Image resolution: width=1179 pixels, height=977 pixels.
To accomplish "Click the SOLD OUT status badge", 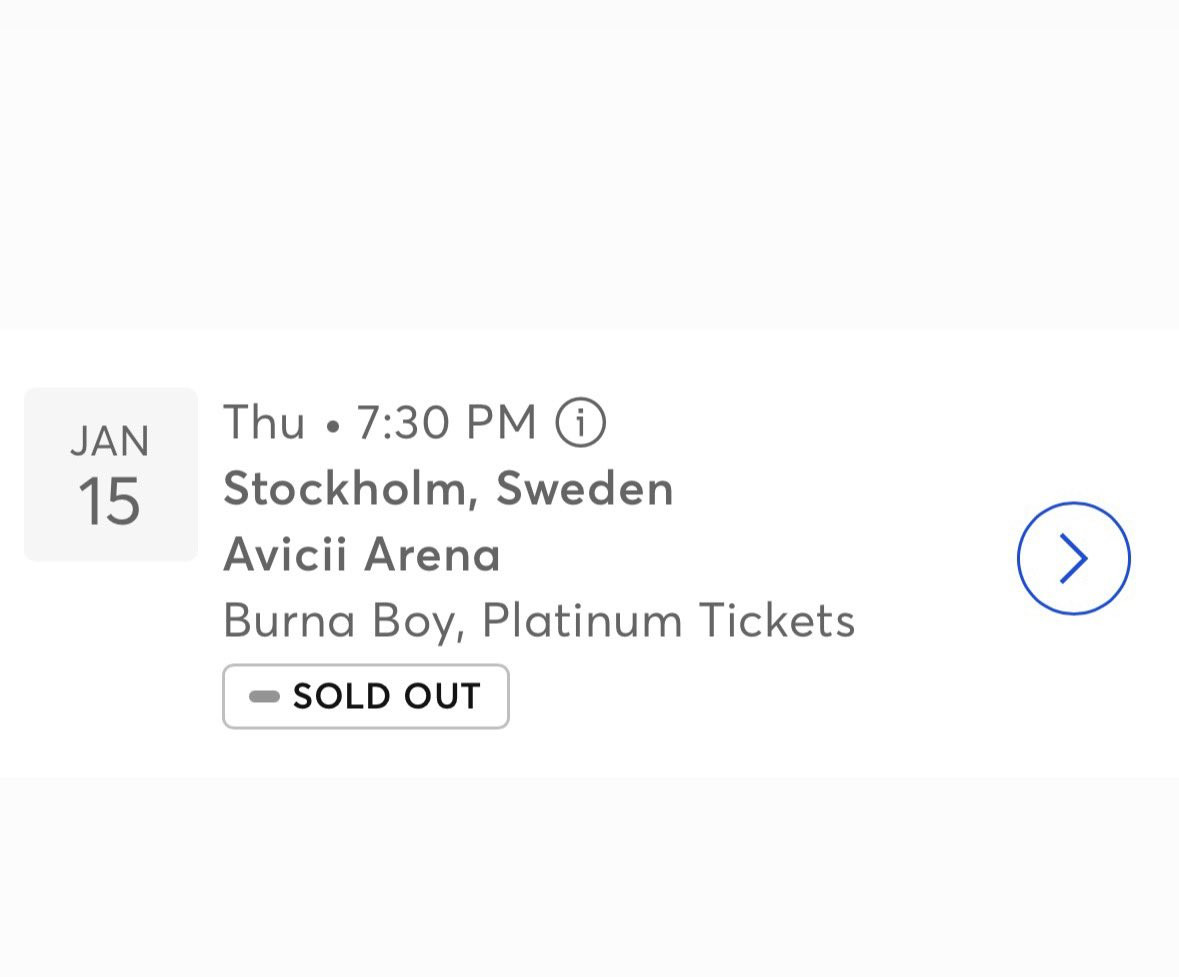I will tap(366, 696).
